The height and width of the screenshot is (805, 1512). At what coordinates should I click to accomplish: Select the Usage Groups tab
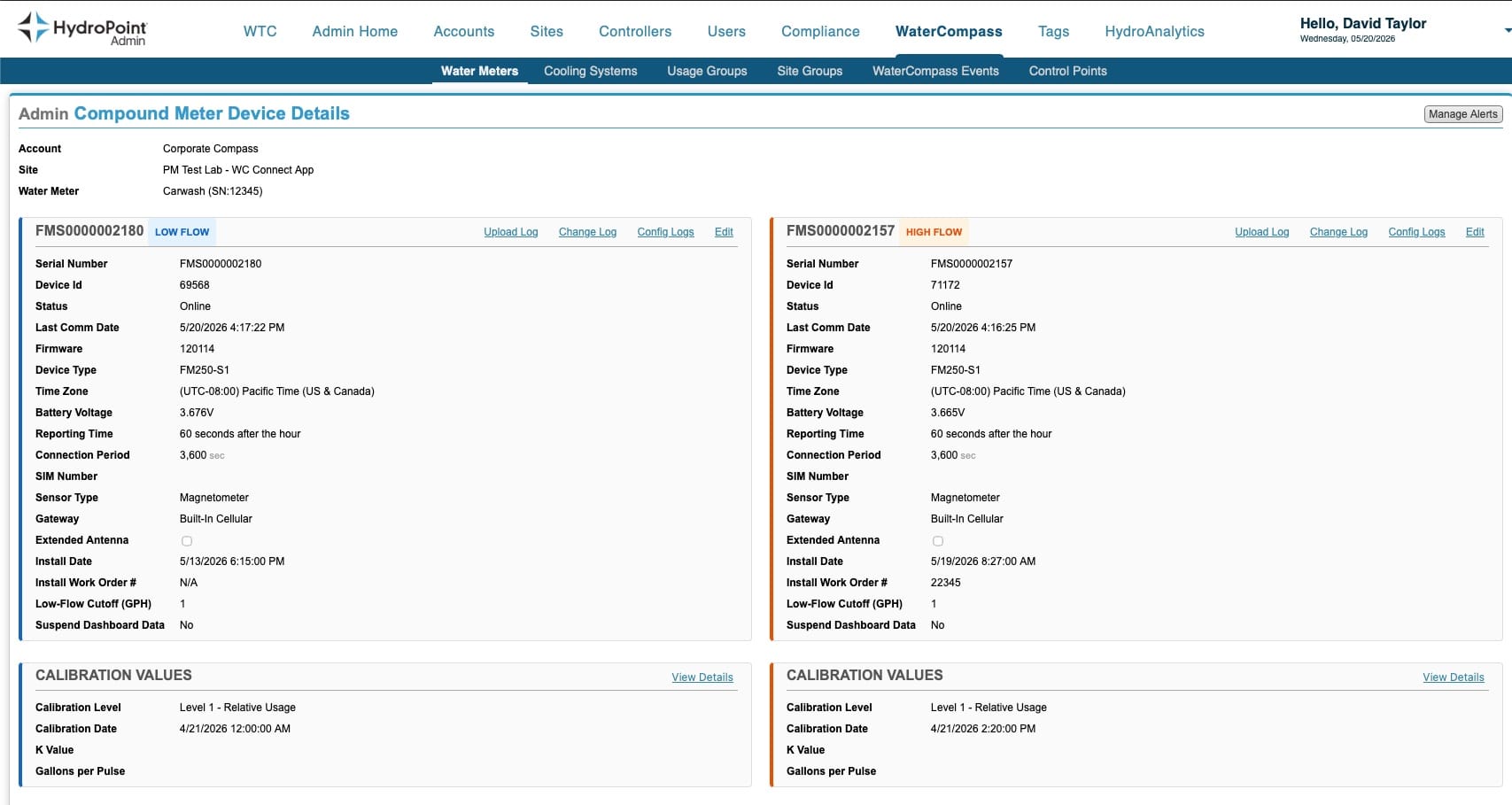pos(707,71)
